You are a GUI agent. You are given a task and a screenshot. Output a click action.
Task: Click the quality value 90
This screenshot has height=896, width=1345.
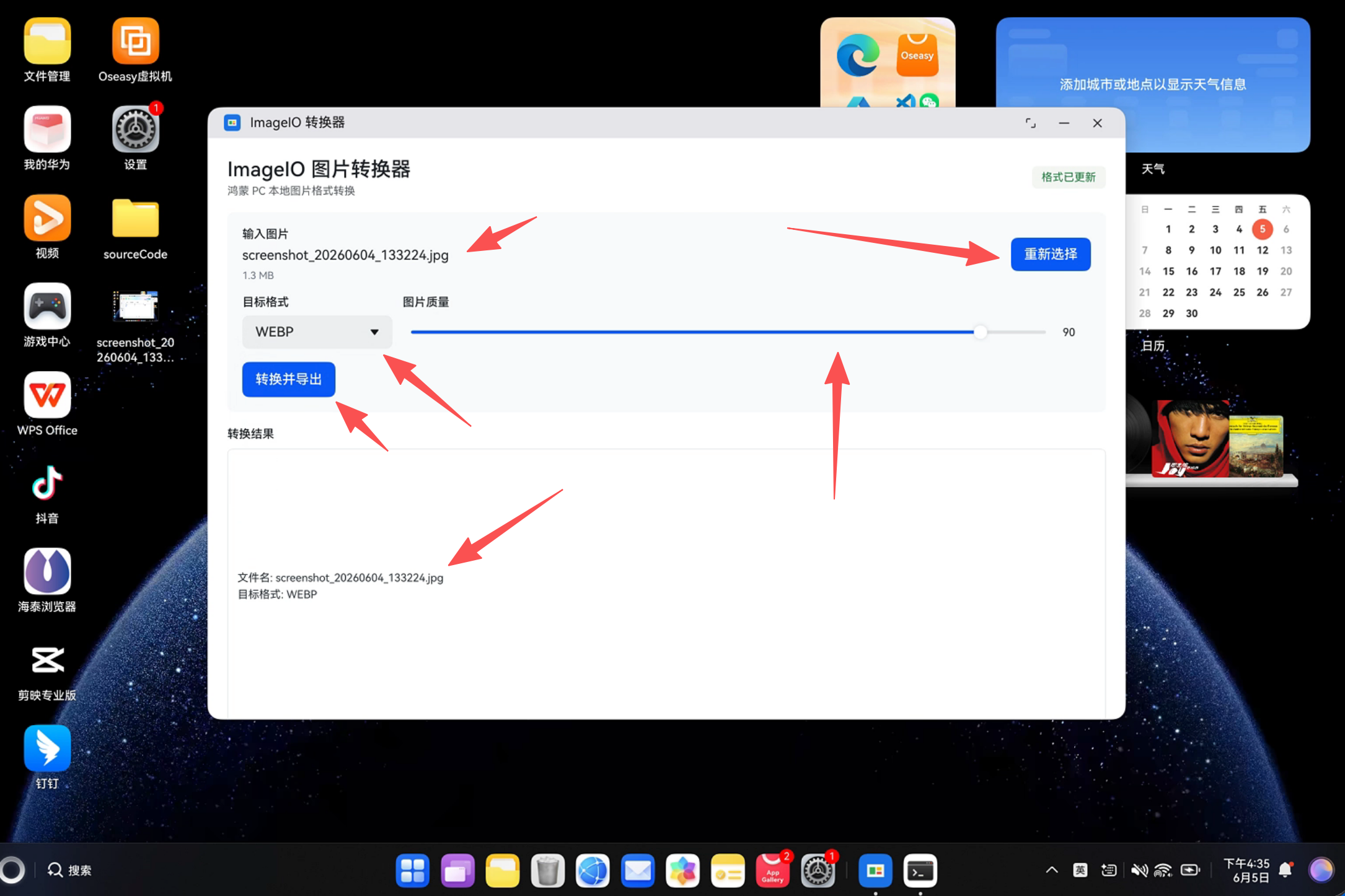point(1069,332)
